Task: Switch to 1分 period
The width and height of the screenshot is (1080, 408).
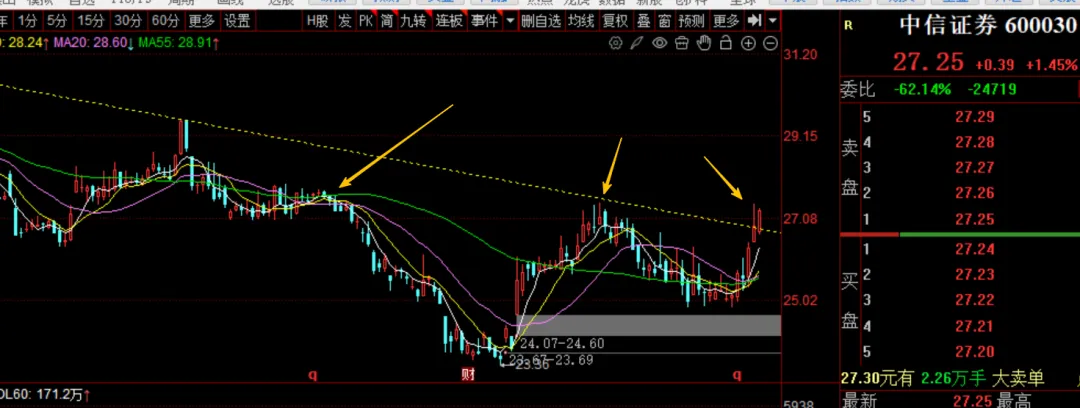Action: click(x=28, y=21)
